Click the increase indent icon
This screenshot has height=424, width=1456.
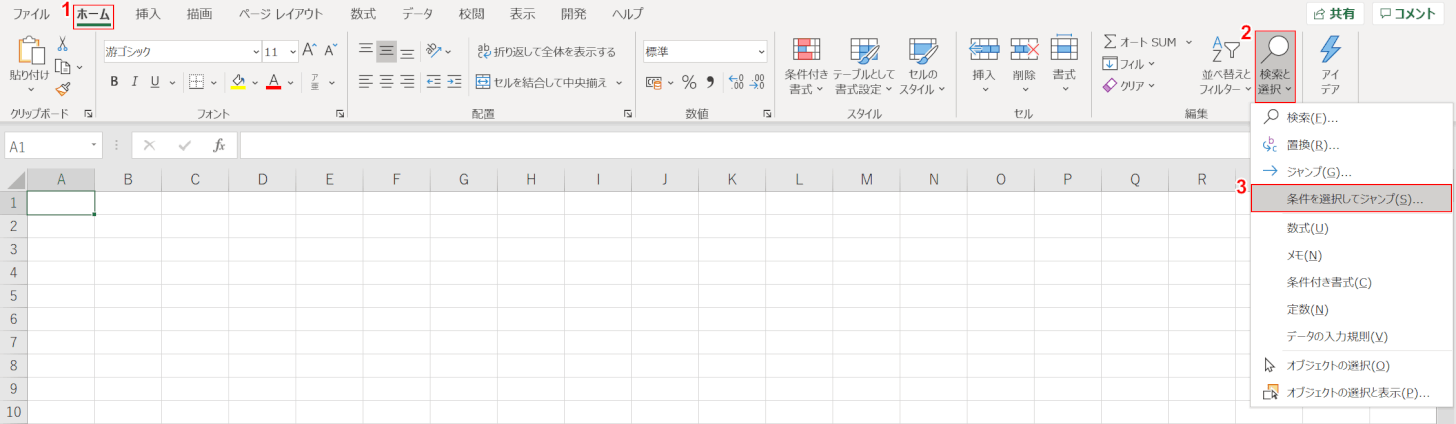[x=455, y=82]
